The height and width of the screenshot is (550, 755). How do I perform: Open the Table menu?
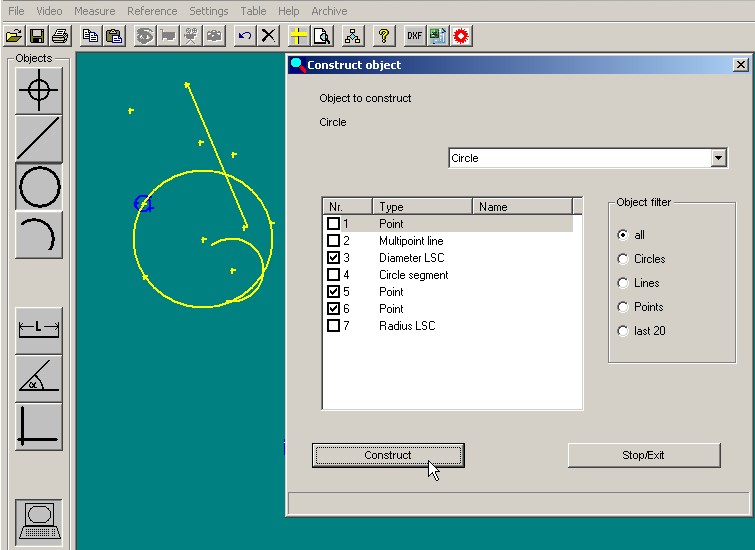(x=253, y=11)
